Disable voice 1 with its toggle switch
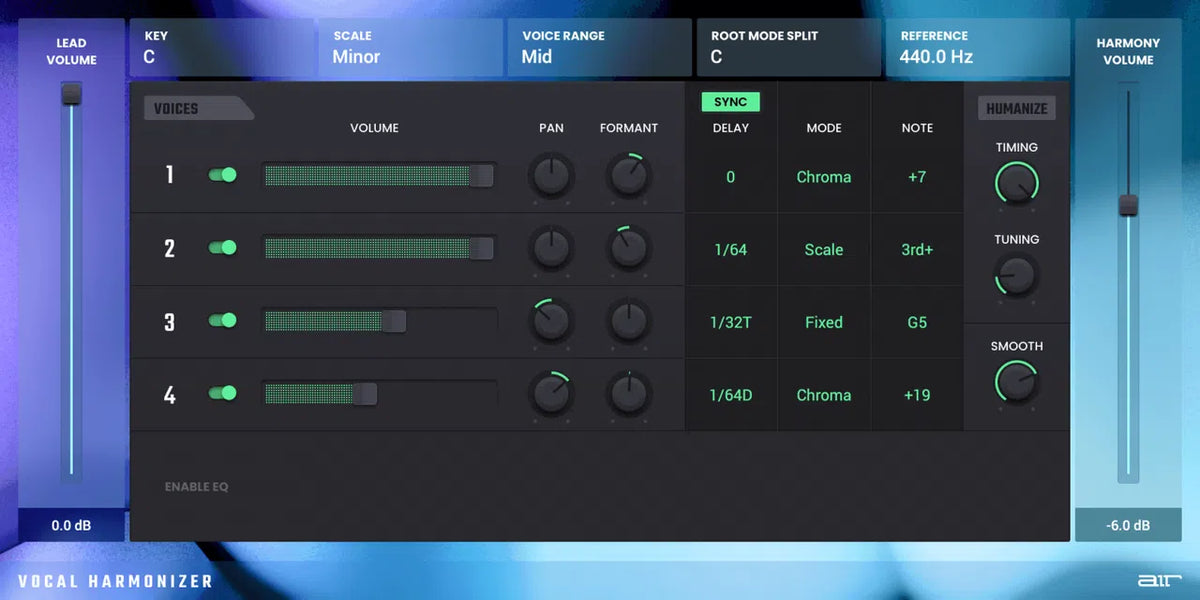1200x600 pixels. coord(222,175)
